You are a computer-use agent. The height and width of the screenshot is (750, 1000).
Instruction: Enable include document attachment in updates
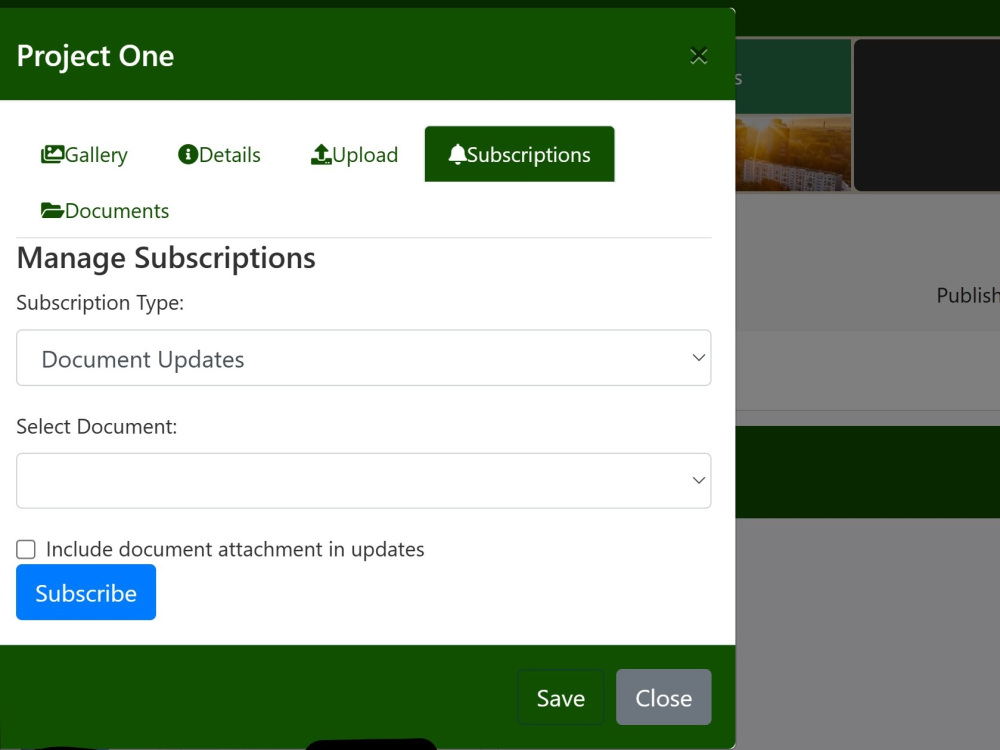tap(25, 548)
